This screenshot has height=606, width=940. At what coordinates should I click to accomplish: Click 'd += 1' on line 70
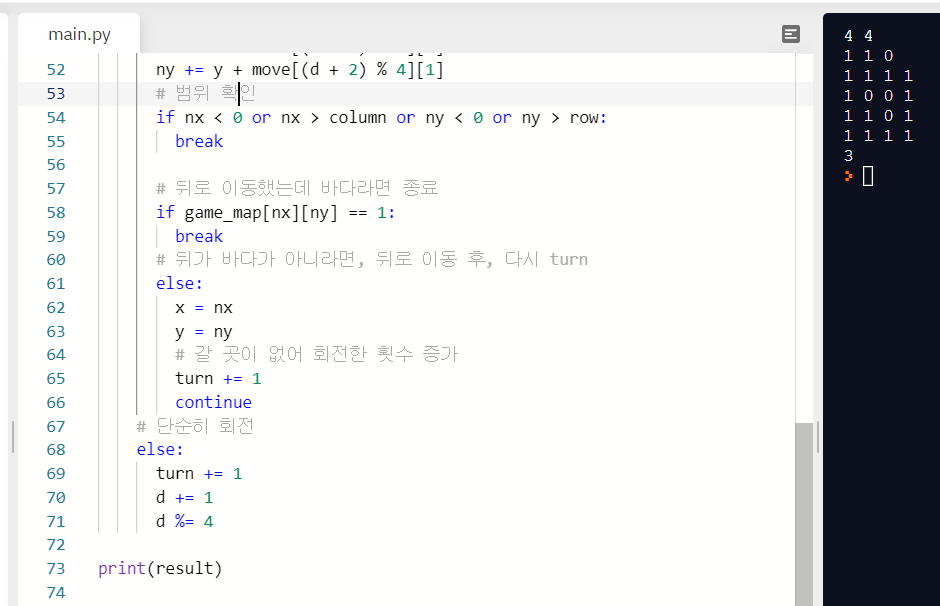pos(185,498)
